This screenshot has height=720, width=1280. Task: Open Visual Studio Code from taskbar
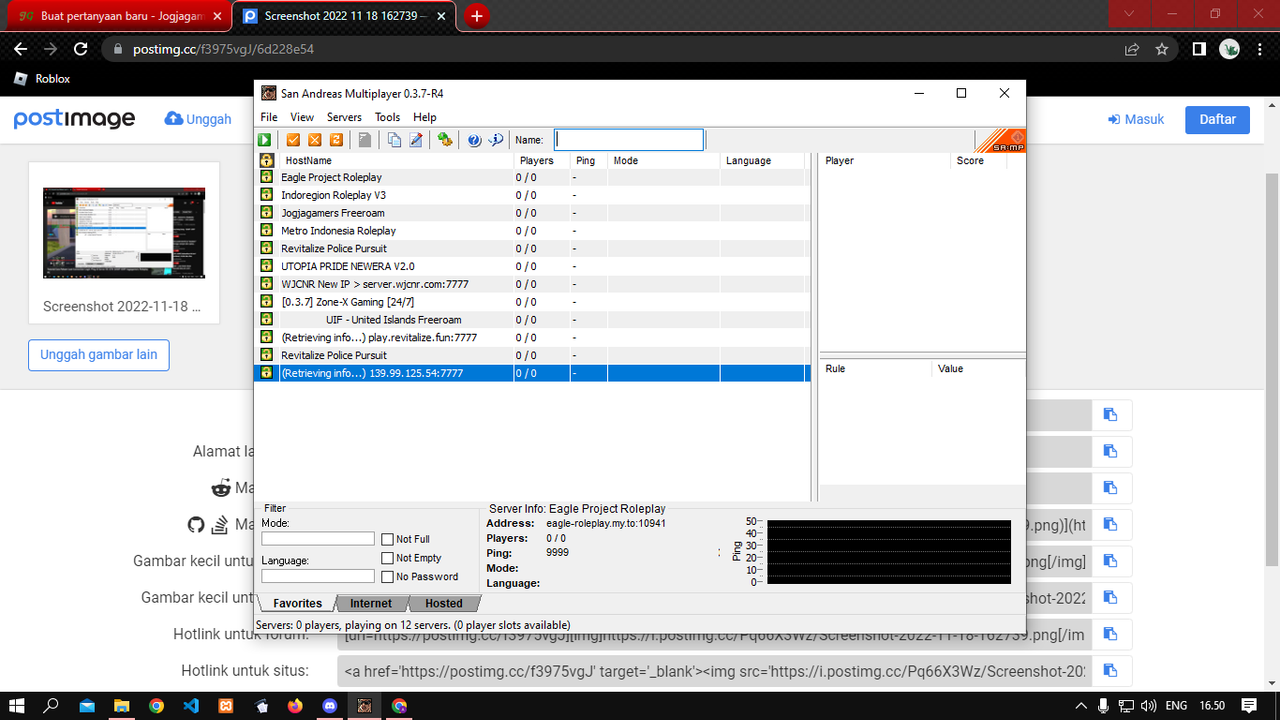[191, 705]
